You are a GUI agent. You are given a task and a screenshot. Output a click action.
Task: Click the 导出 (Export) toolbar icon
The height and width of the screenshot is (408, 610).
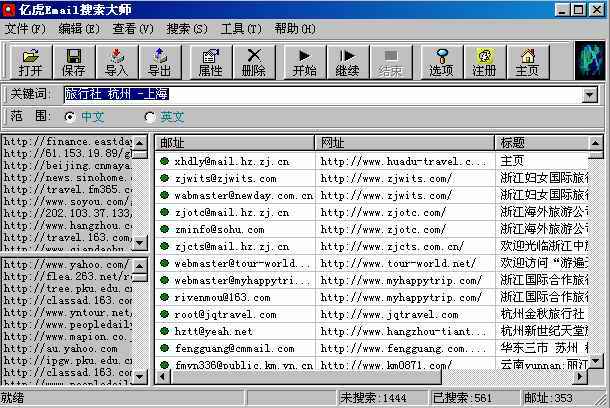tap(160, 62)
